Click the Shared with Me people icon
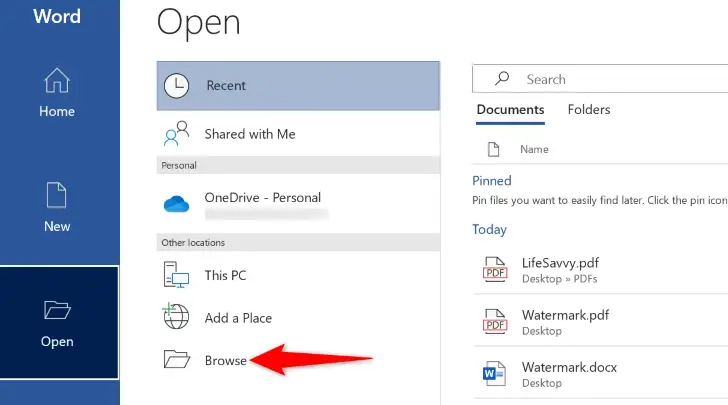The height and width of the screenshot is (405, 728). pos(176,133)
